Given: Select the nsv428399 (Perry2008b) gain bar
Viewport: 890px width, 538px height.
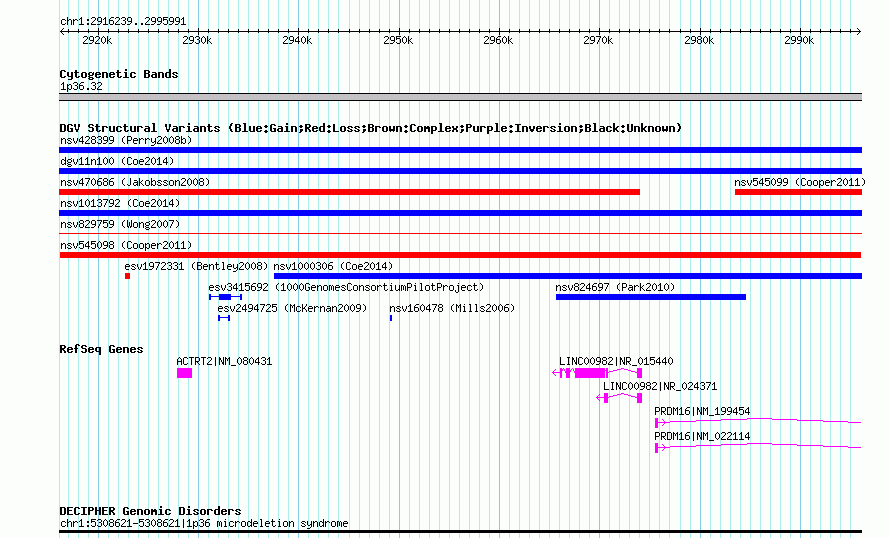Looking at the screenshot, I should pos(460,150).
